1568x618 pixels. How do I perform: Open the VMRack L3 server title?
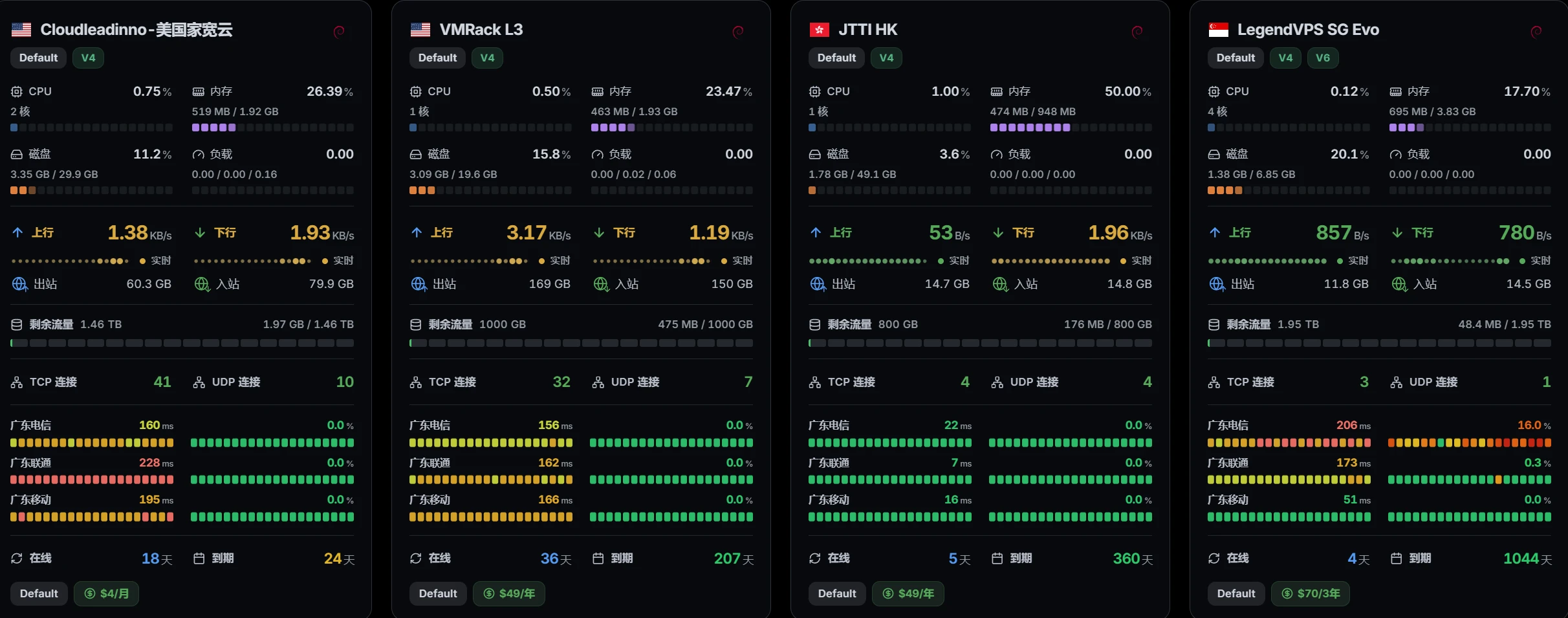point(481,30)
